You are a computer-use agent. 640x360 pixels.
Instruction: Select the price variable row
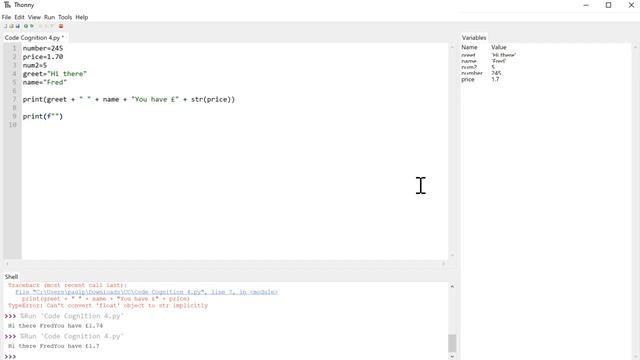point(545,80)
